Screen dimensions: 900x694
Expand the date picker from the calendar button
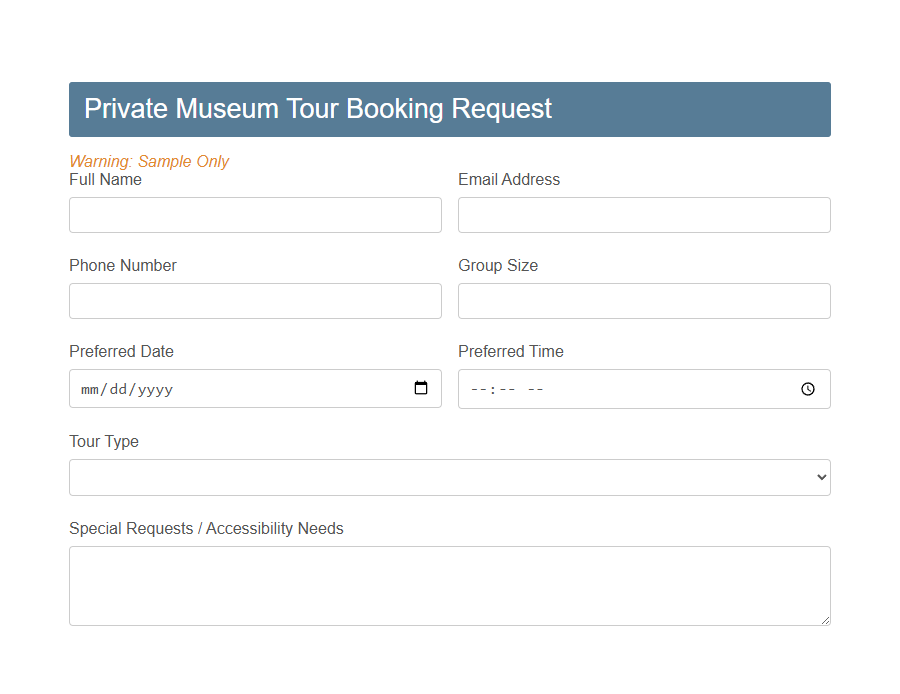421,388
